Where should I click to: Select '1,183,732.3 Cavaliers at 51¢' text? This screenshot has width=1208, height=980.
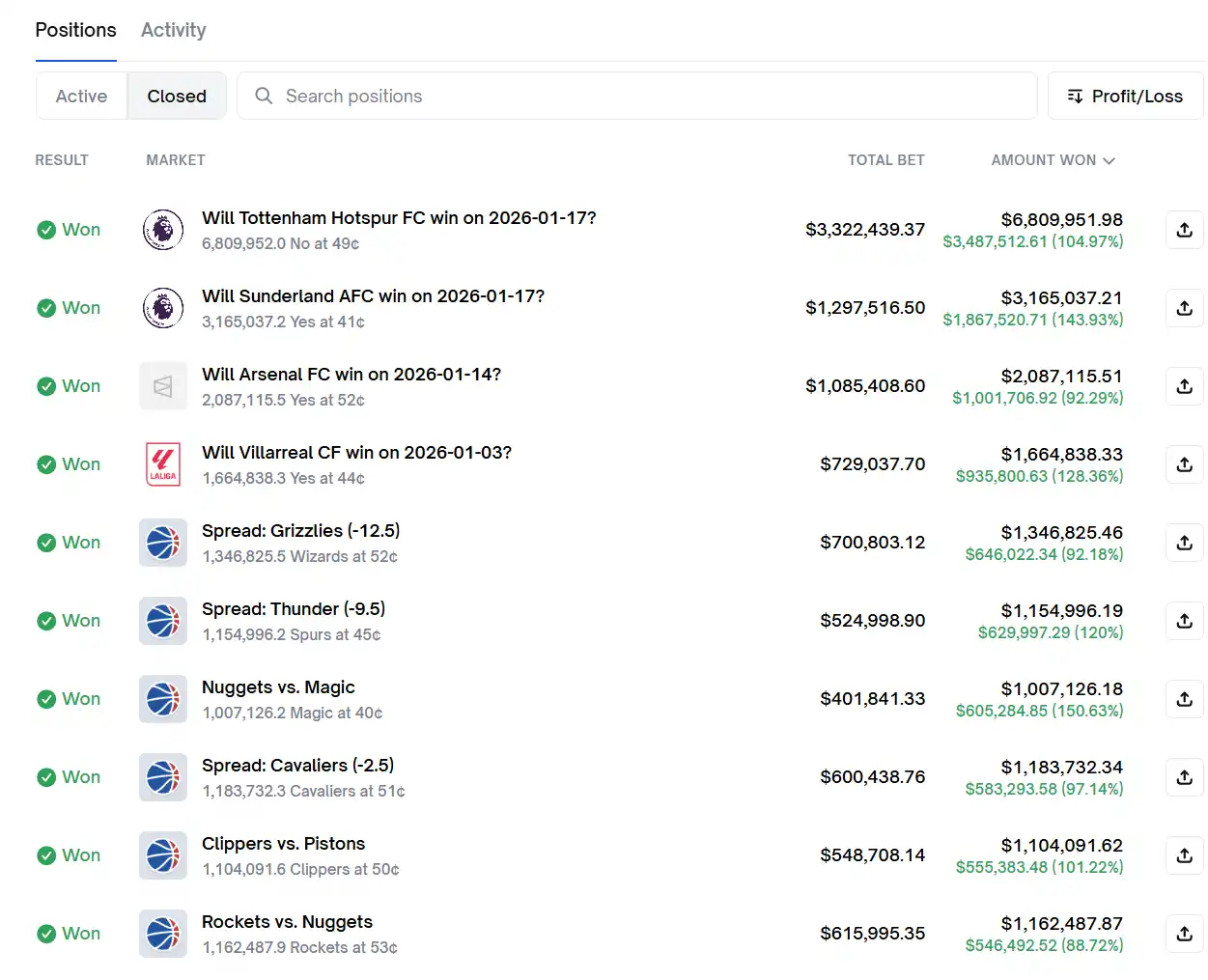coord(303,791)
